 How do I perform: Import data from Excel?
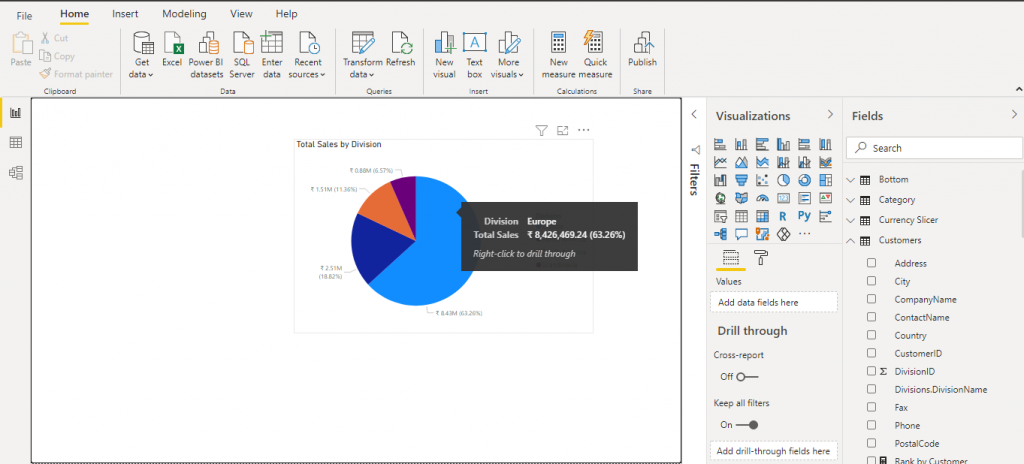(x=172, y=49)
